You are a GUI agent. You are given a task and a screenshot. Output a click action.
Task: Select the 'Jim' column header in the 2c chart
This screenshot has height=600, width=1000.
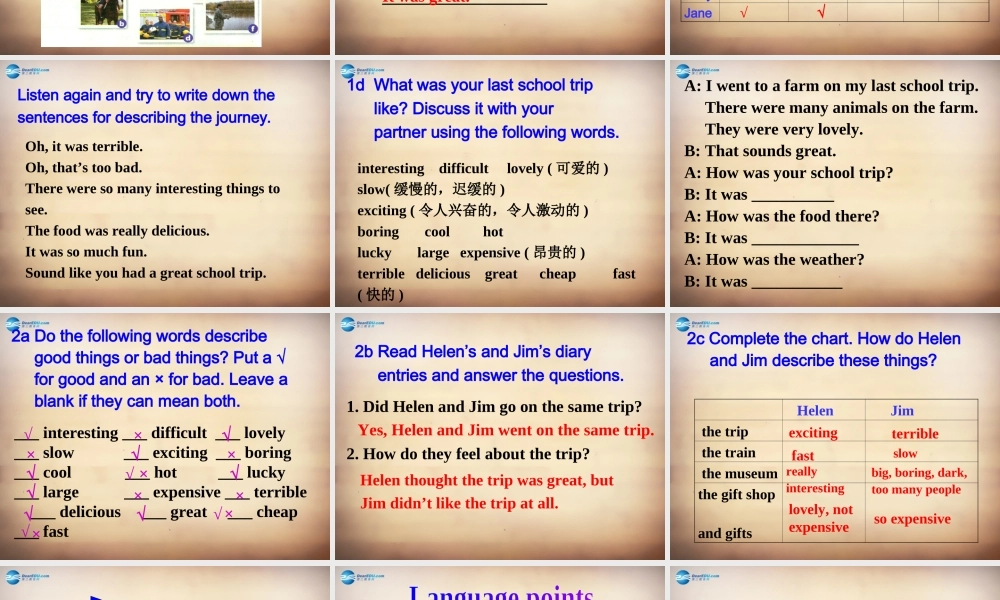(902, 411)
